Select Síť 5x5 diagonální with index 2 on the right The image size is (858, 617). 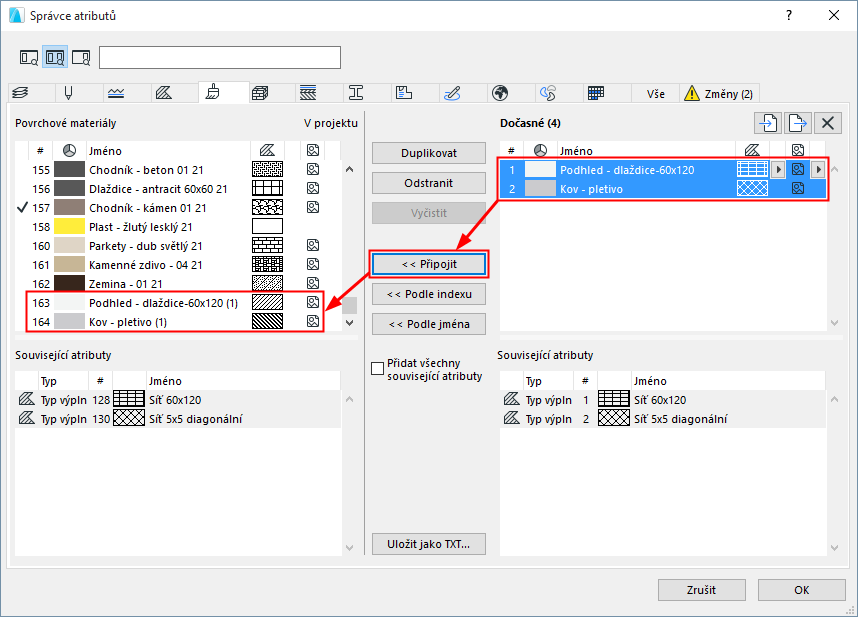pyautogui.click(x=663, y=419)
